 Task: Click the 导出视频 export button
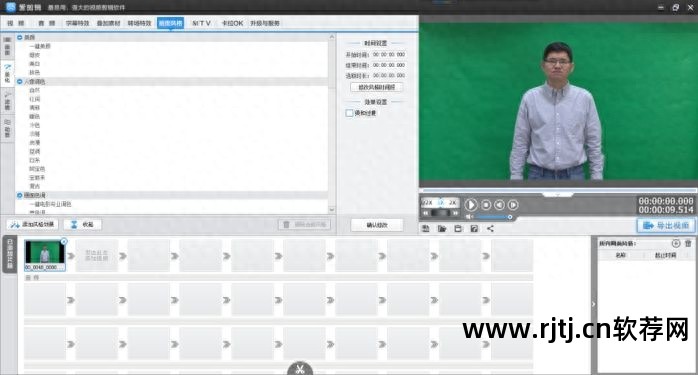(666, 225)
